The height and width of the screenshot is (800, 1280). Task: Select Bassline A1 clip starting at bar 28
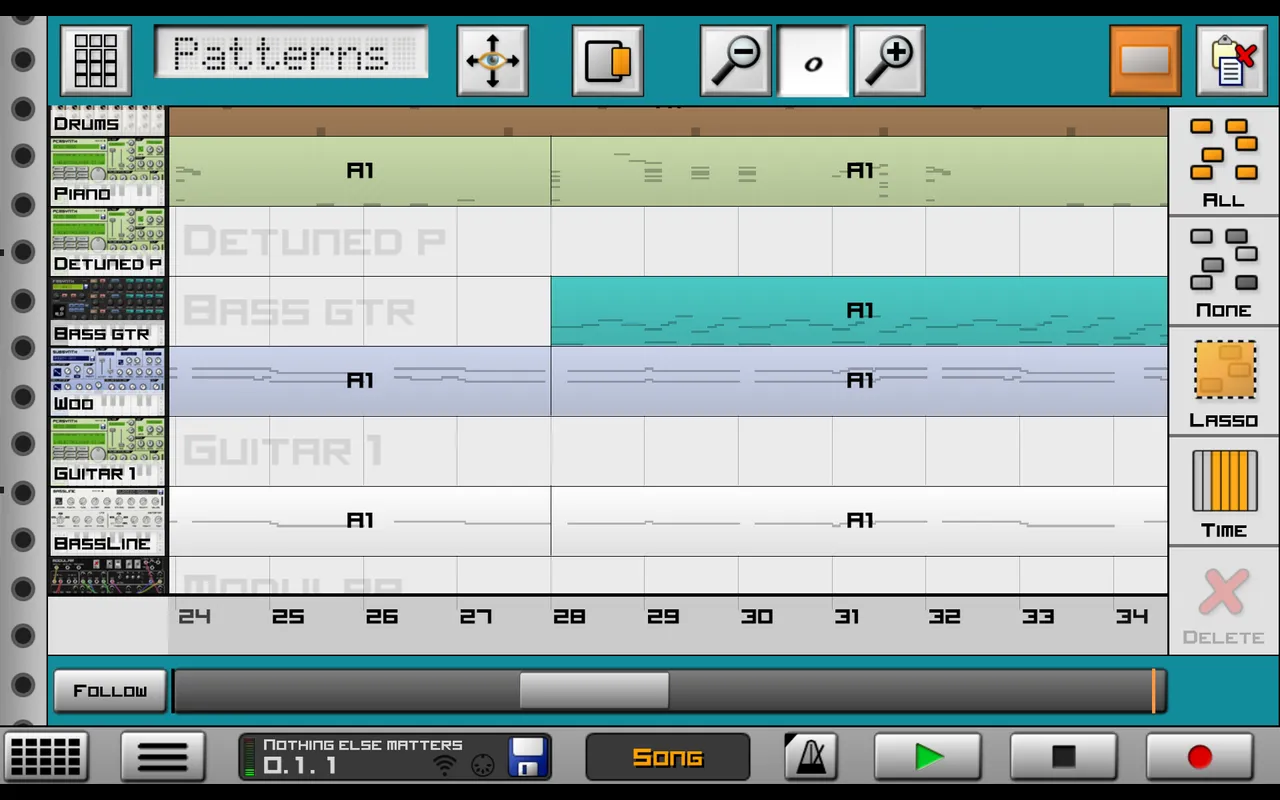[x=859, y=521]
